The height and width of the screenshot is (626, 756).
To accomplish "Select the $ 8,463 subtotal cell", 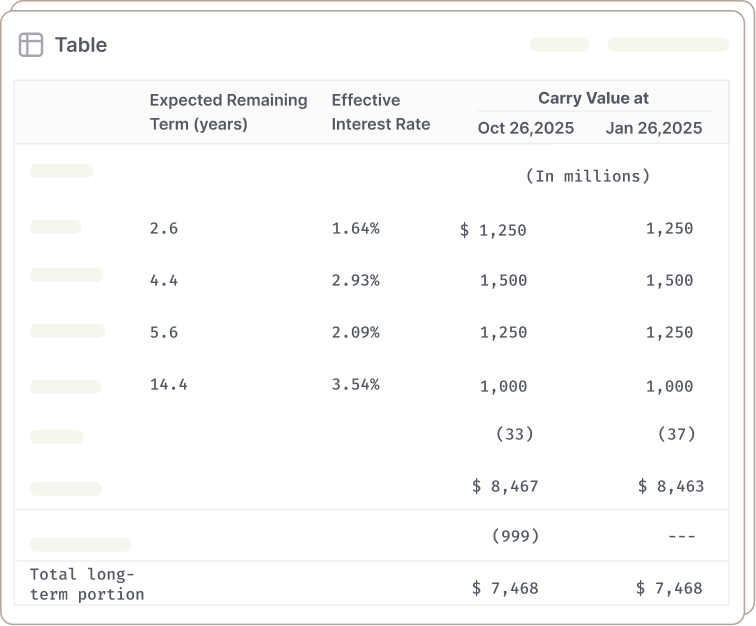I will (671, 487).
